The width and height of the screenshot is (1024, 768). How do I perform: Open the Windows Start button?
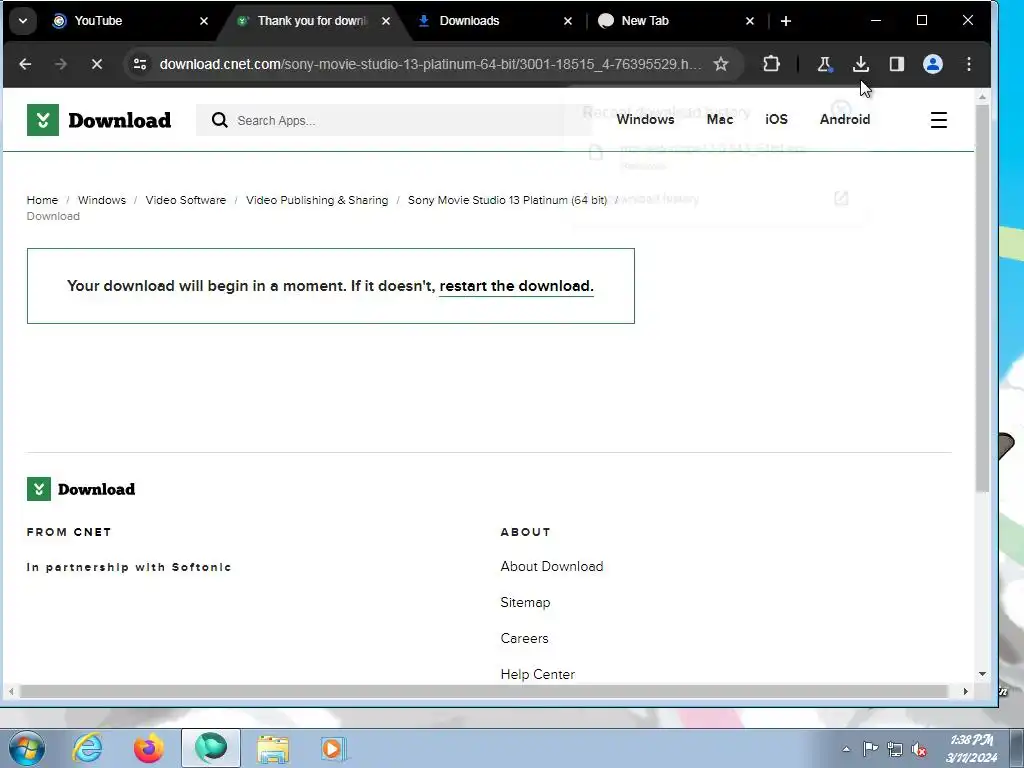[x=26, y=748]
